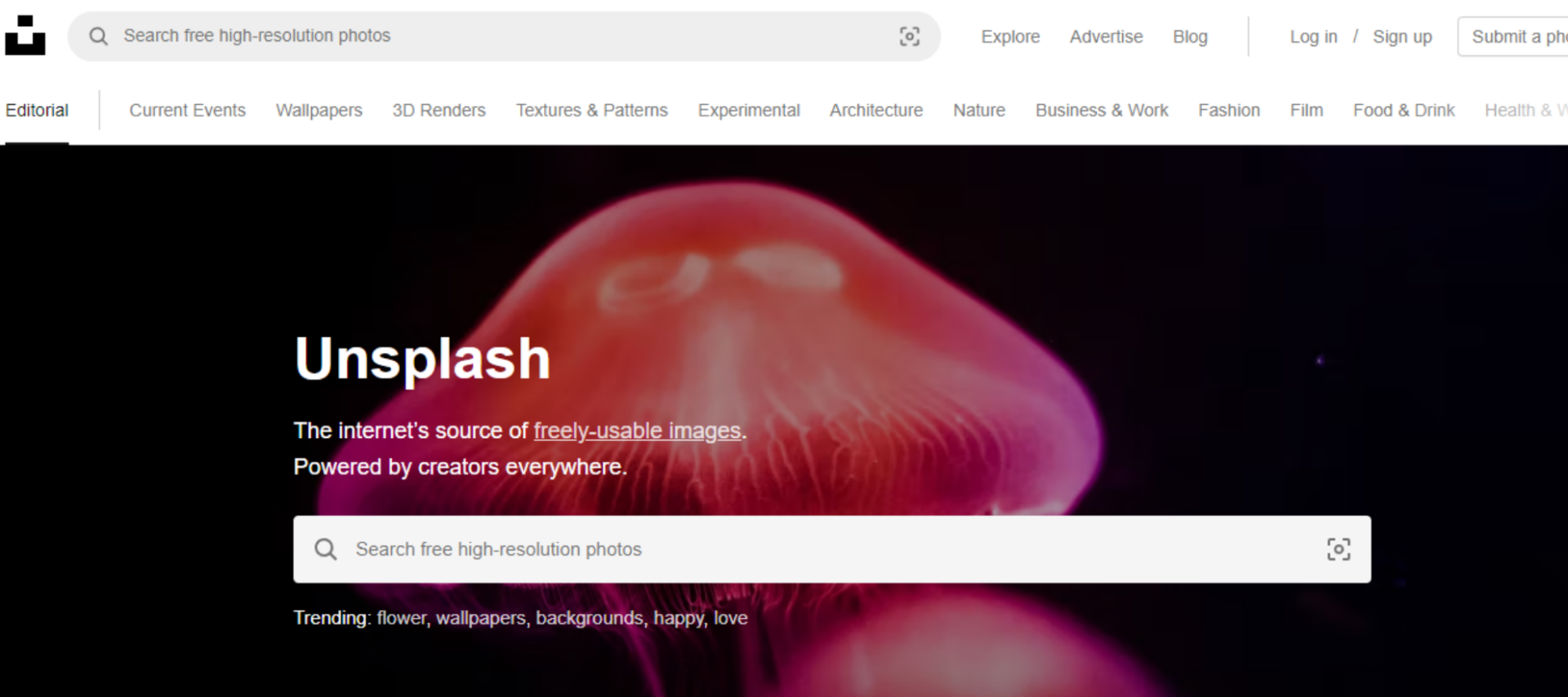Click trending term love
This screenshot has height=697, width=1568.
(x=730, y=618)
